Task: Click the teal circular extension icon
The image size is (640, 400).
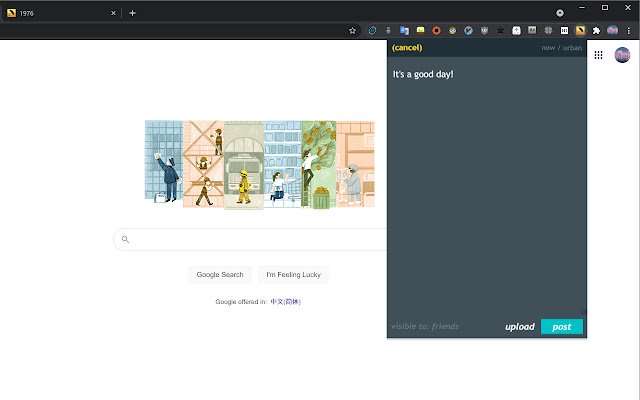Action: tap(372, 31)
